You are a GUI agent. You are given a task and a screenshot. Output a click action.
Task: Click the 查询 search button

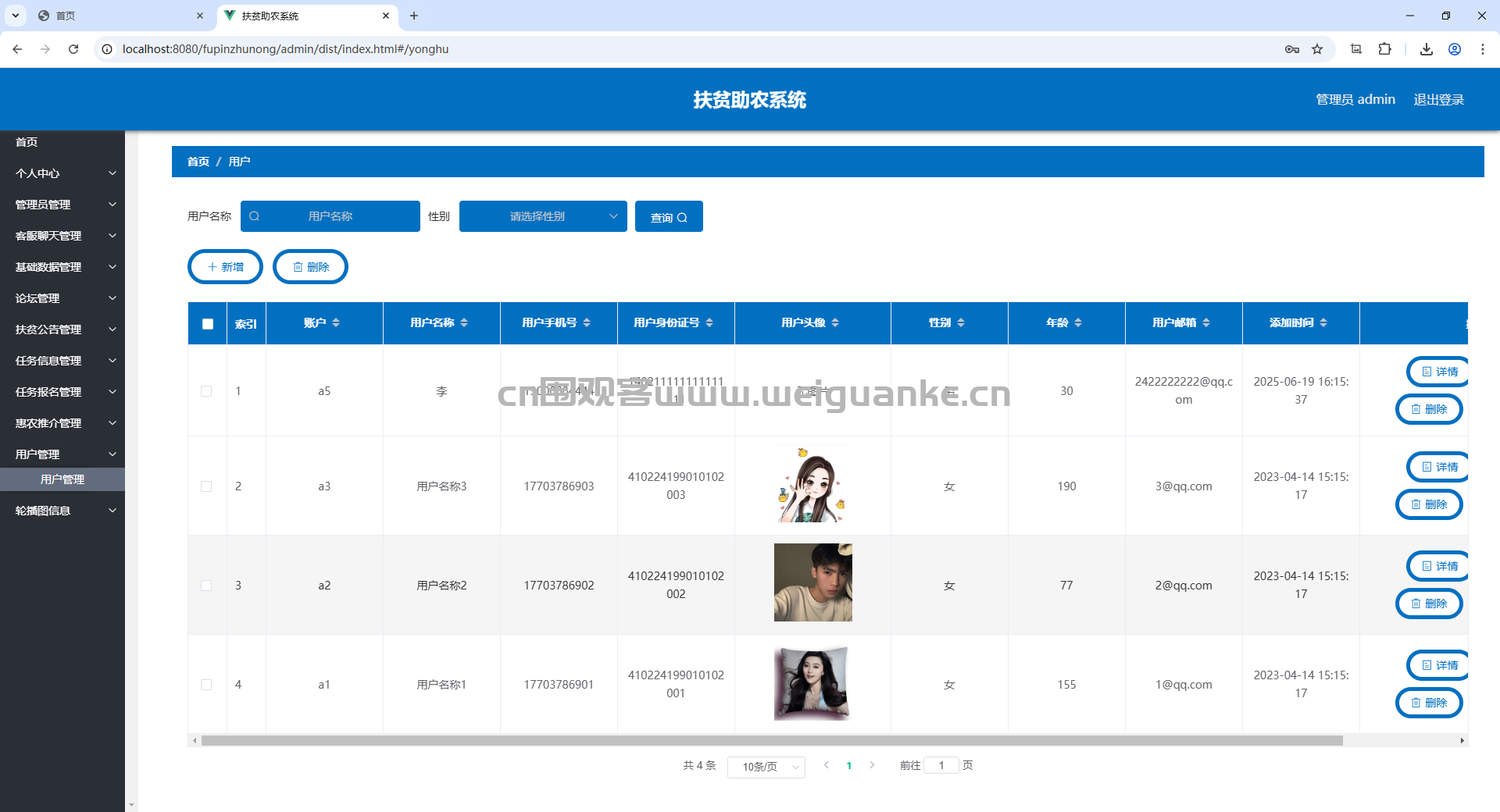pyautogui.click(x=669, y=216)
